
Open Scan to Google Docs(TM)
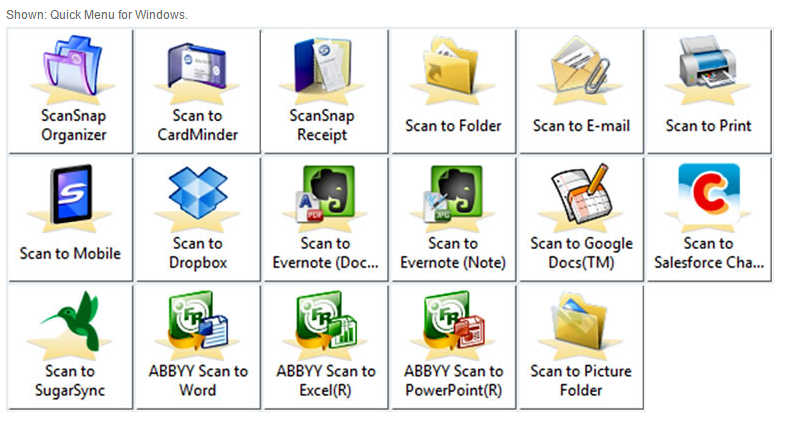581,218
